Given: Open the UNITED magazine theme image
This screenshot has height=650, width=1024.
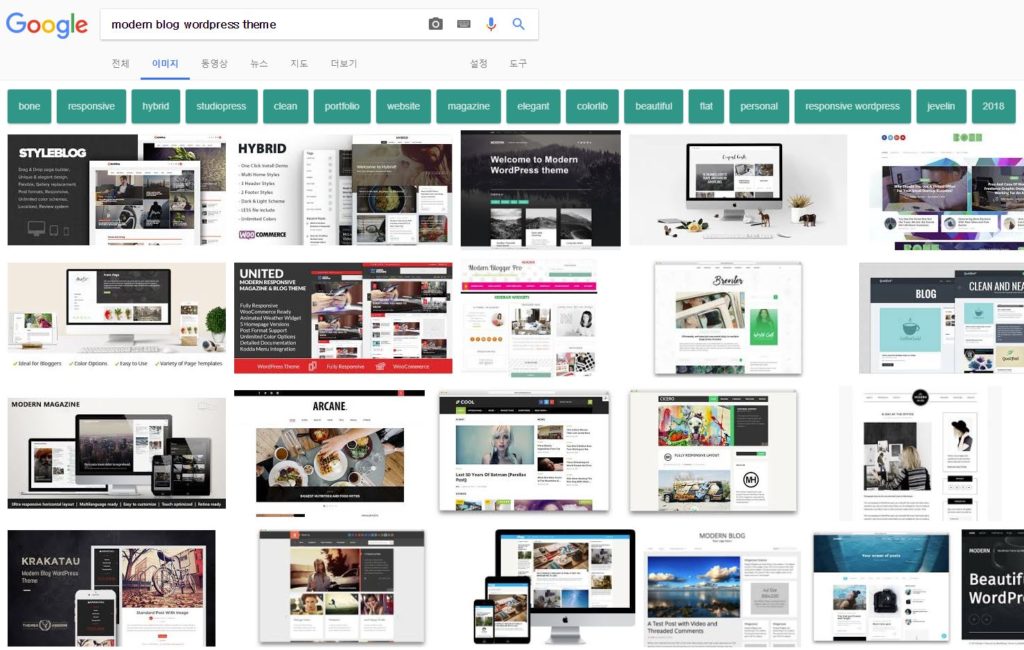Looking at the screenshot, I should (x=343, y=318).
